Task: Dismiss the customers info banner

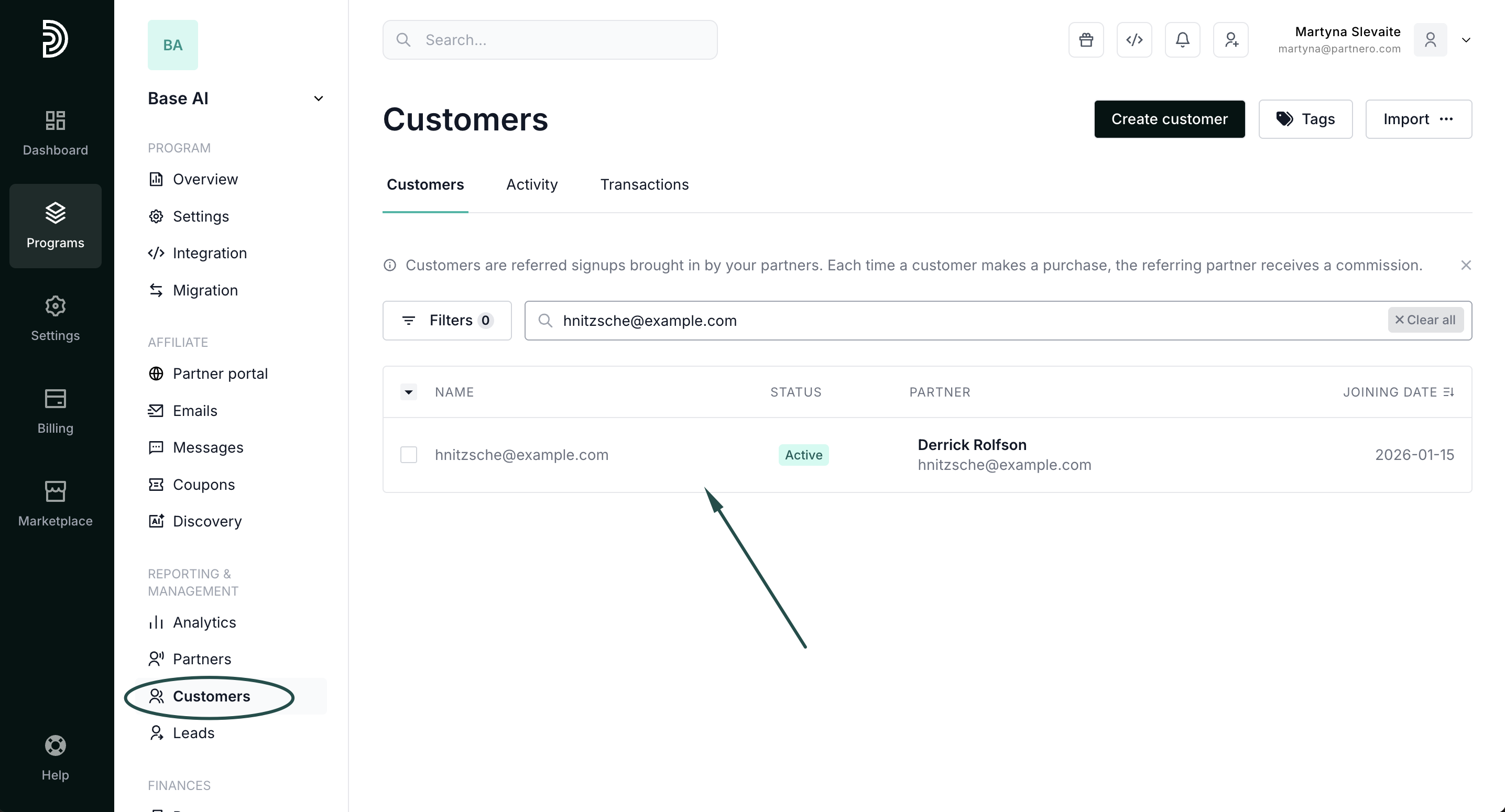Action: (x=1465, y=265)
